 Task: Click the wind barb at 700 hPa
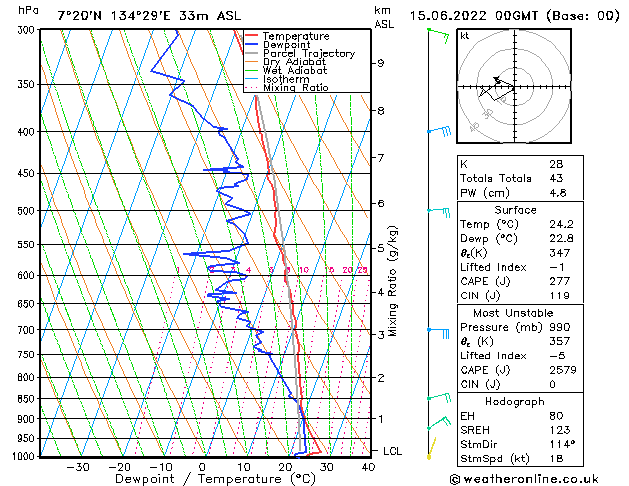(438, 332)
